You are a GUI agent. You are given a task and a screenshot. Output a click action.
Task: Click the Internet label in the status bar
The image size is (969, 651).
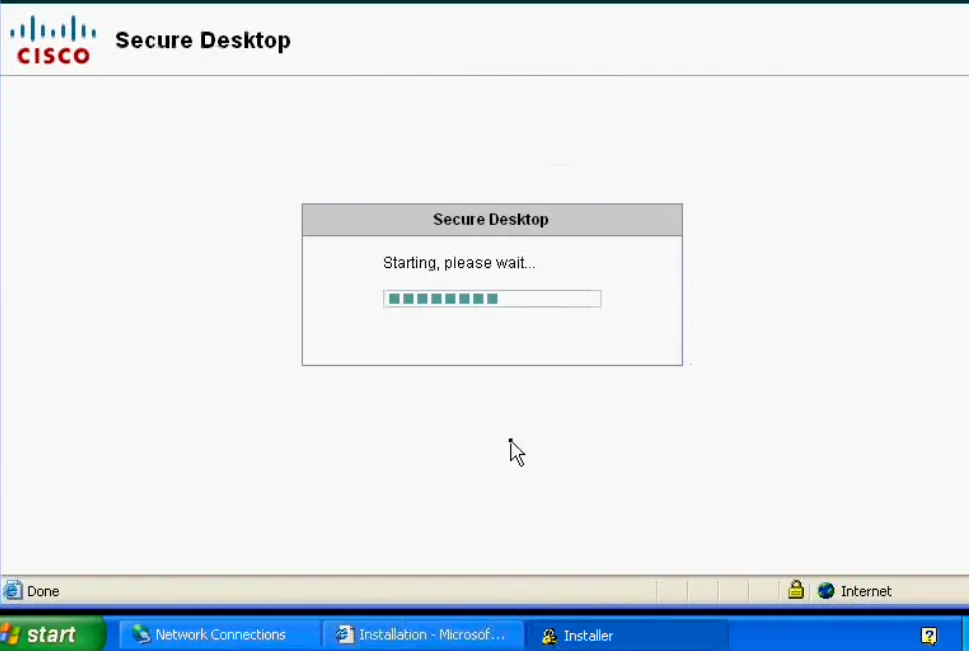(x=866, y=591)
